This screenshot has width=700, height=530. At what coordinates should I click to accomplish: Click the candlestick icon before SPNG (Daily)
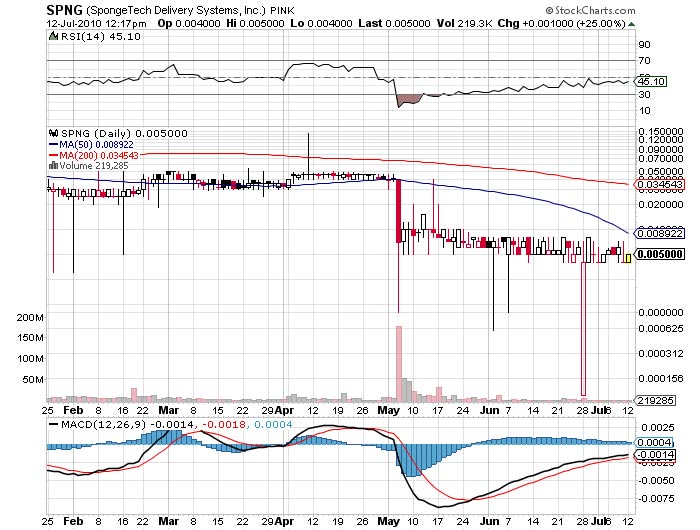(54, 133)
